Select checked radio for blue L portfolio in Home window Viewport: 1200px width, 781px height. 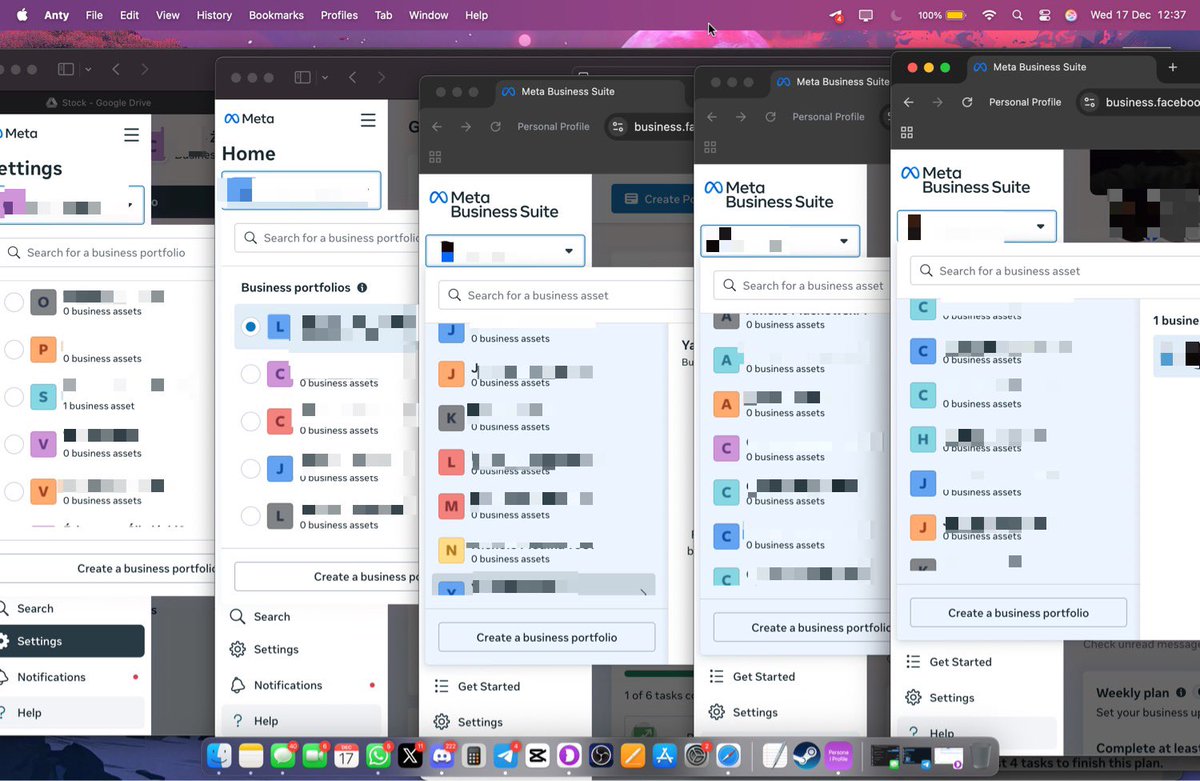251,326
